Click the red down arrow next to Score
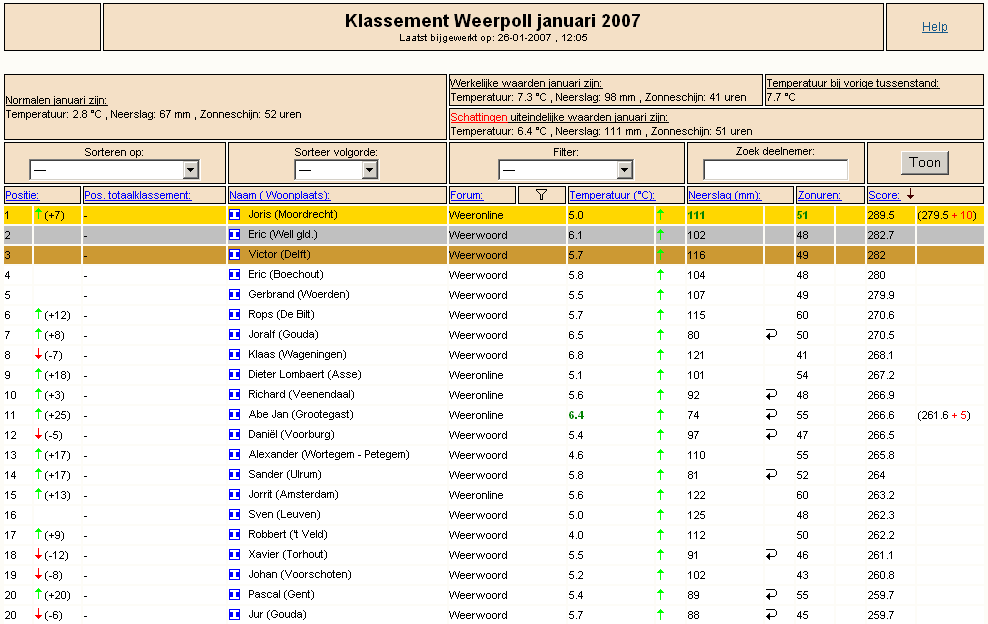The width and height of the screenshot is (988, 624). (x=910, y=195)
